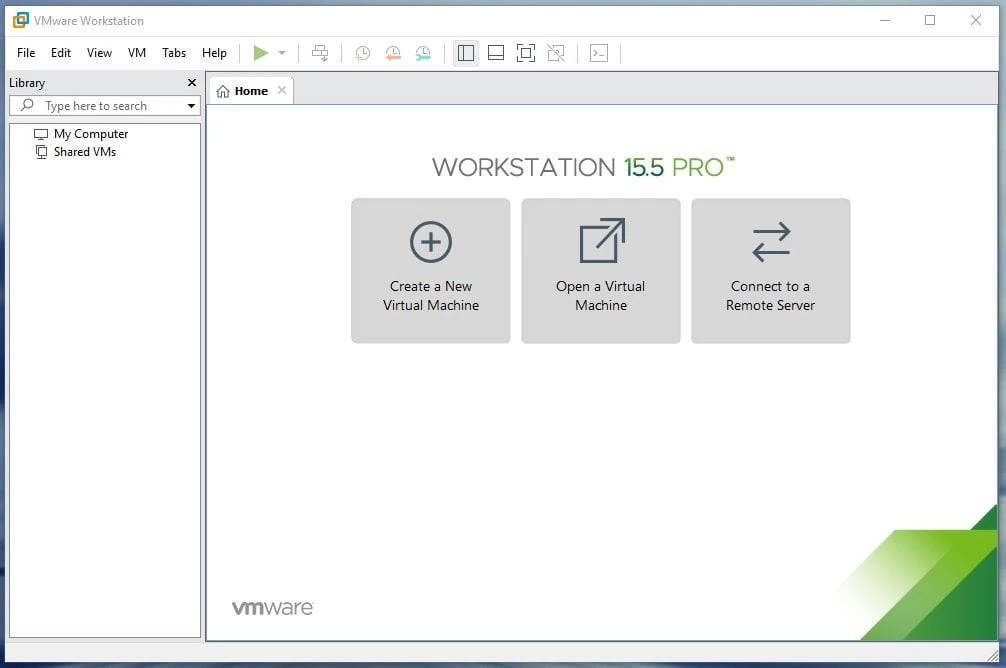Maximize the VMware Workstation window
This screenshot has height=668, width=1006.
pyautogui.click(x=930, y=21)
